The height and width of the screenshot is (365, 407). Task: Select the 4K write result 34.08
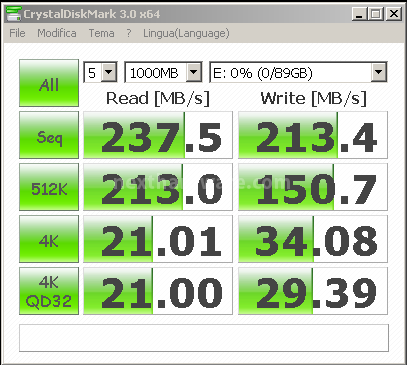click(x=313, y=239)
